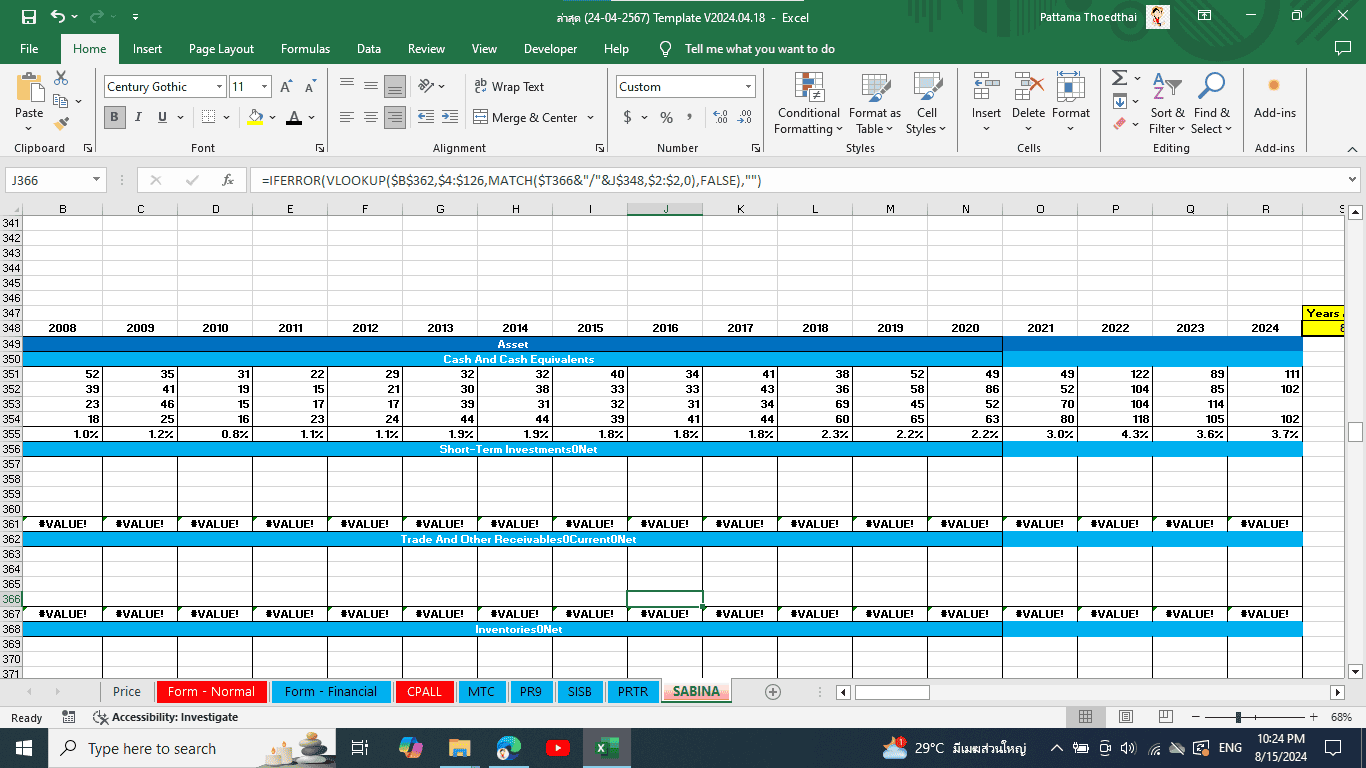Click the Conditional Formatting icon
The height and width of the screenshot is (768, 1366).
tap(808, 88)
